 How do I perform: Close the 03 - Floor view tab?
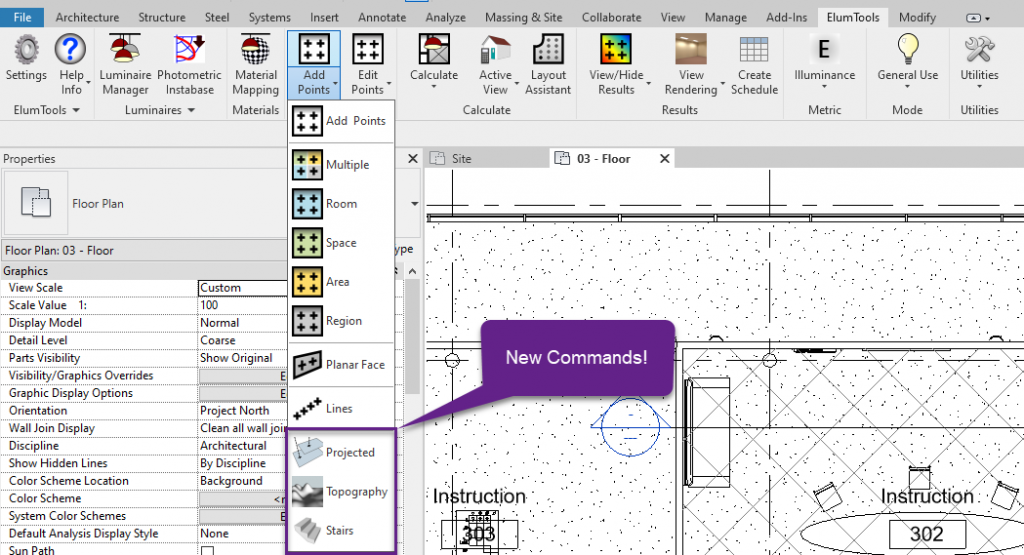click(x=664, y=159)
